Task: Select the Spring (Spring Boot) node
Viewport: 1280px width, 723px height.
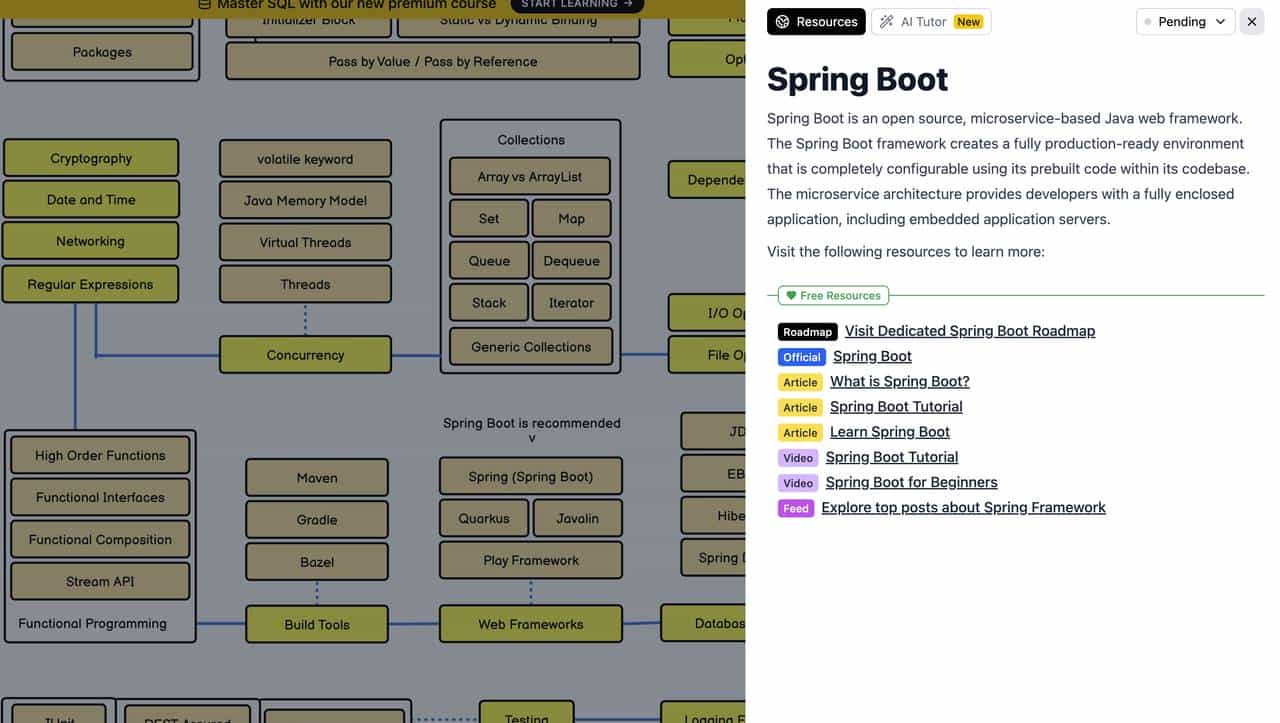Action: coord(530,477)
